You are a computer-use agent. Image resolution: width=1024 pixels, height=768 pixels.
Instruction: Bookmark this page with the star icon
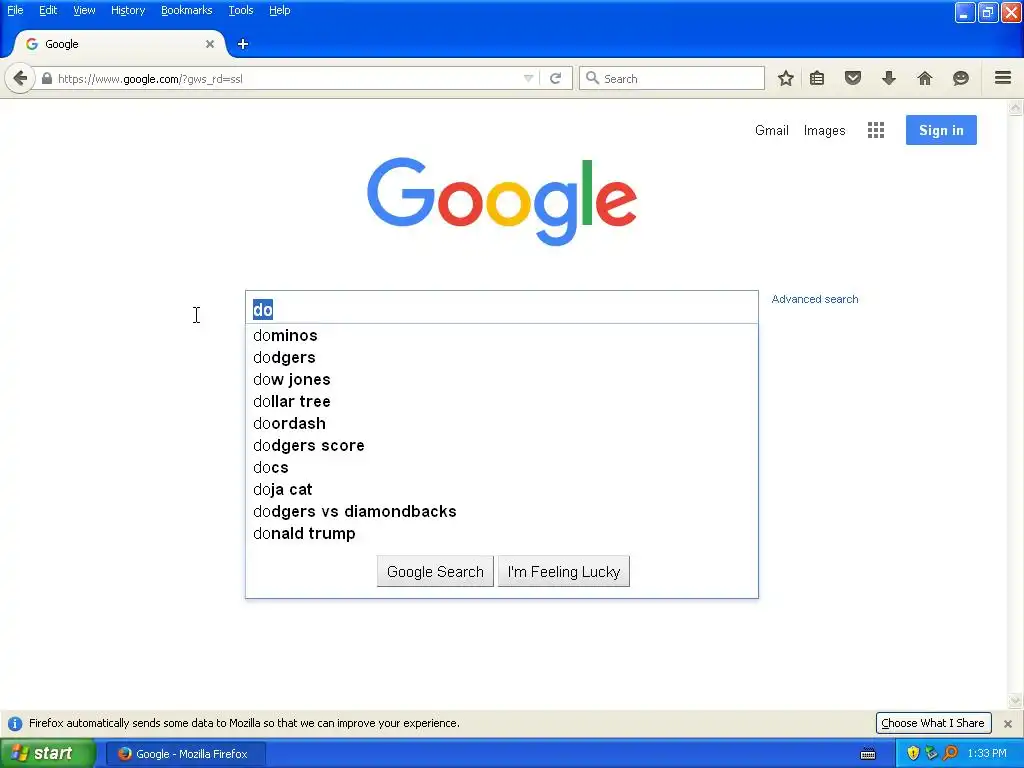coord(786,79)
